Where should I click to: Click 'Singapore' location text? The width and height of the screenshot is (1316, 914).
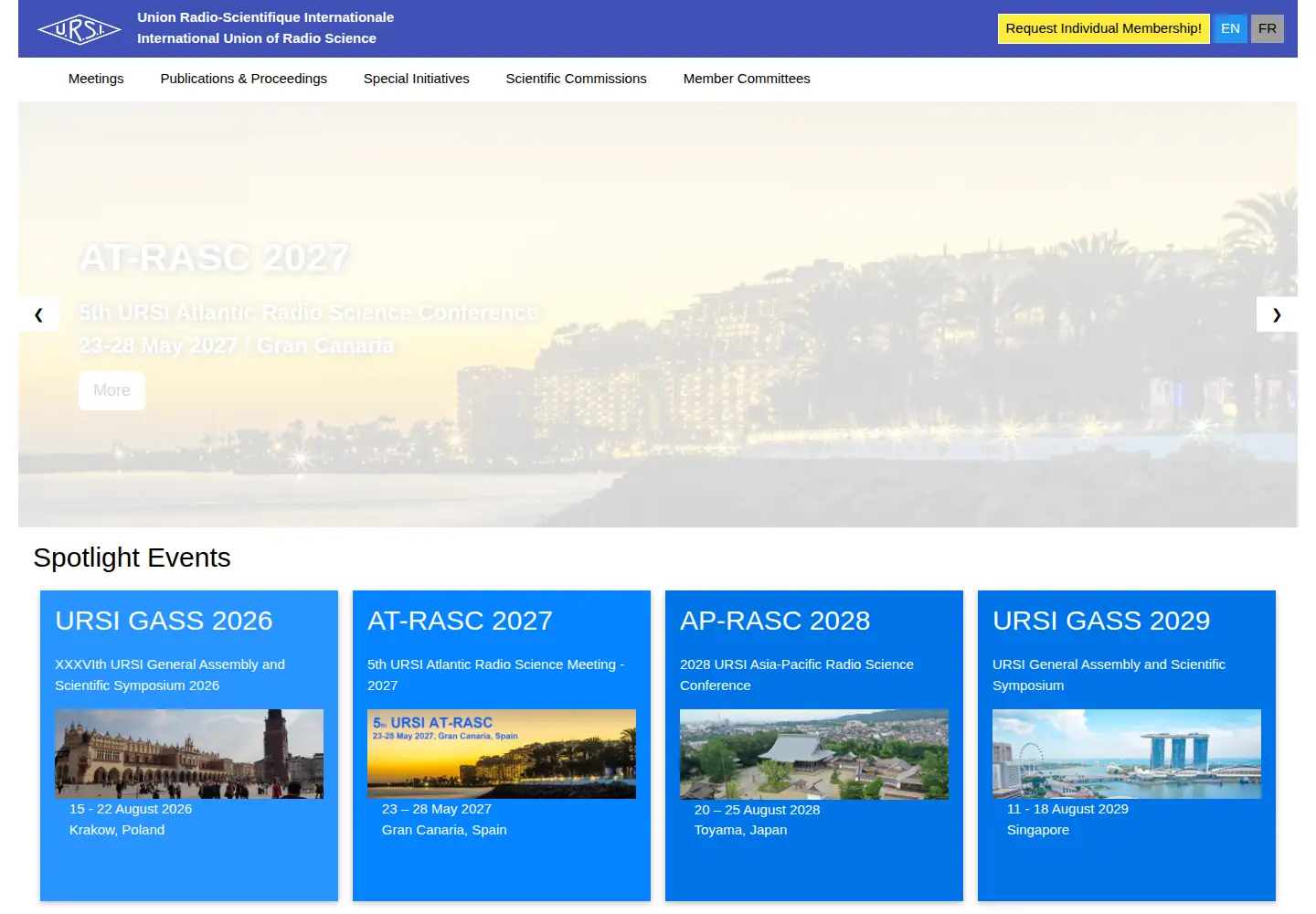[1038, 830]
